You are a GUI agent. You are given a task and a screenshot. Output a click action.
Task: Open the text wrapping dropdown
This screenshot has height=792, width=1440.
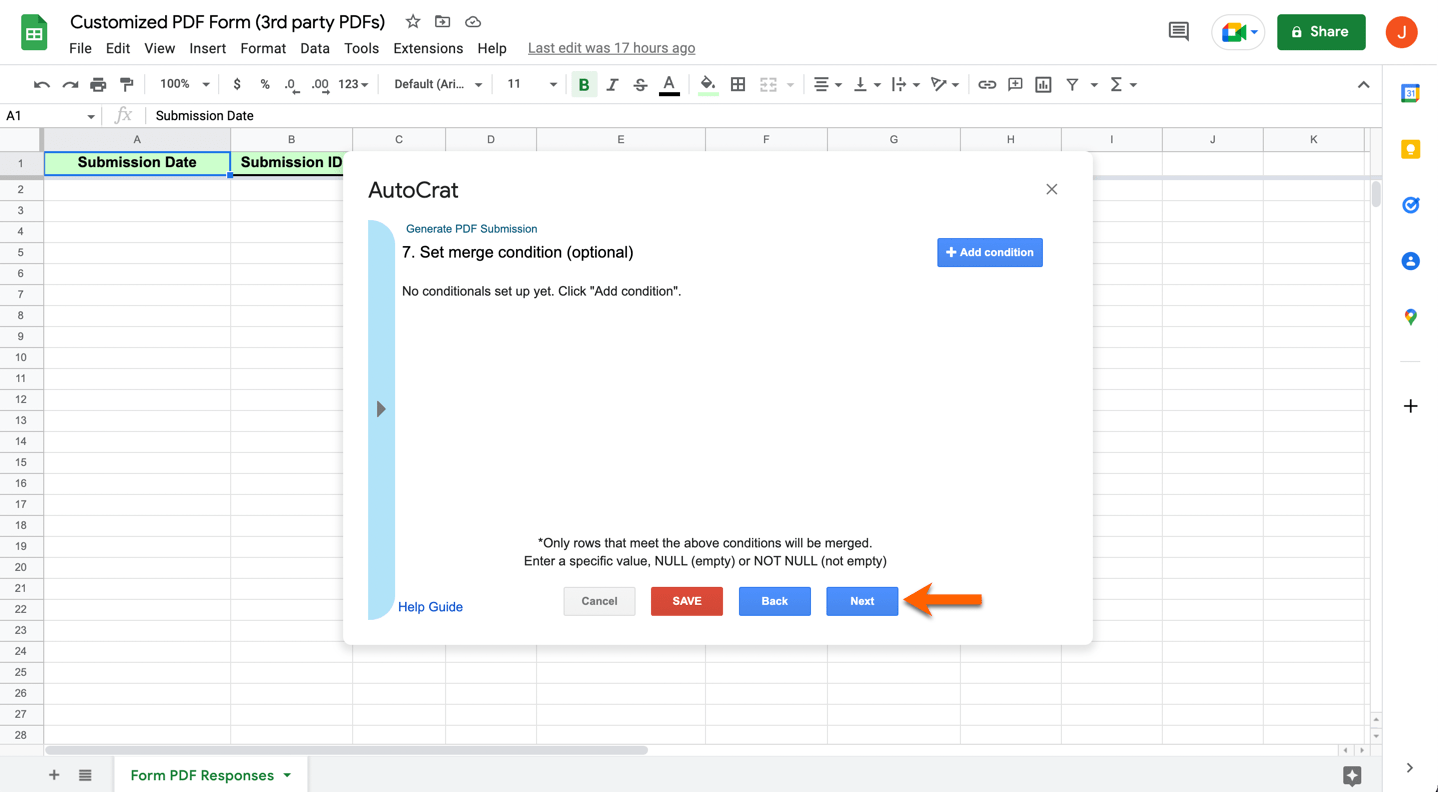click(905, 85)
